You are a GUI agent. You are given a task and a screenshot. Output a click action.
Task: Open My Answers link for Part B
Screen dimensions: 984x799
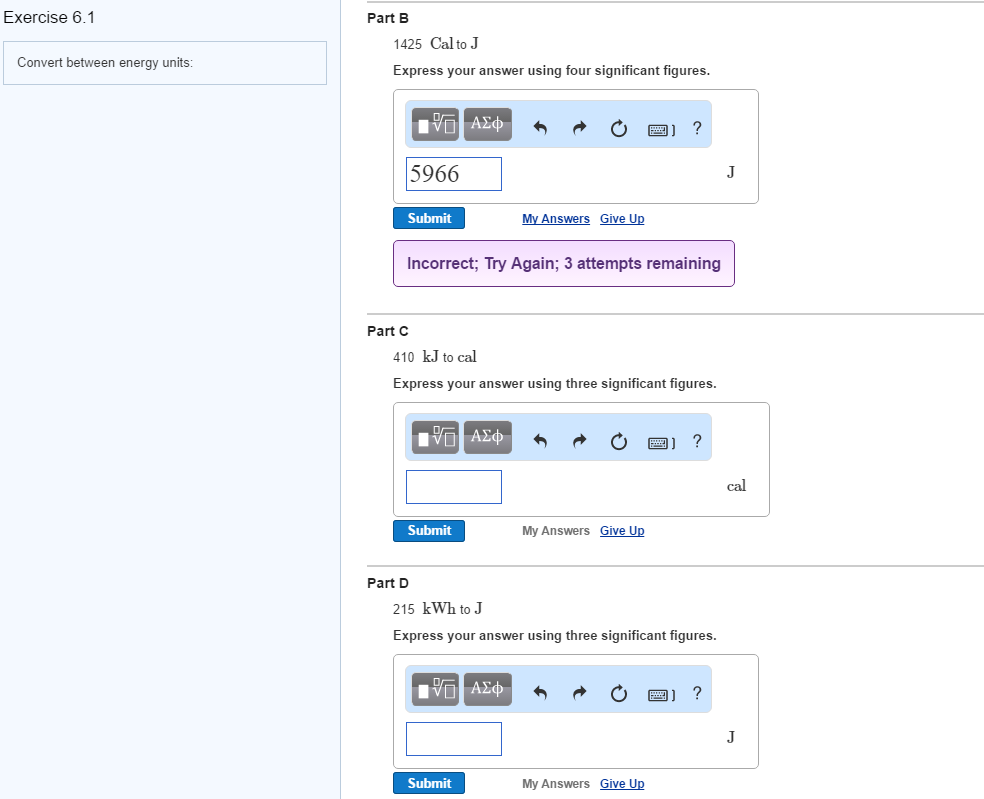tap(555, 219)
